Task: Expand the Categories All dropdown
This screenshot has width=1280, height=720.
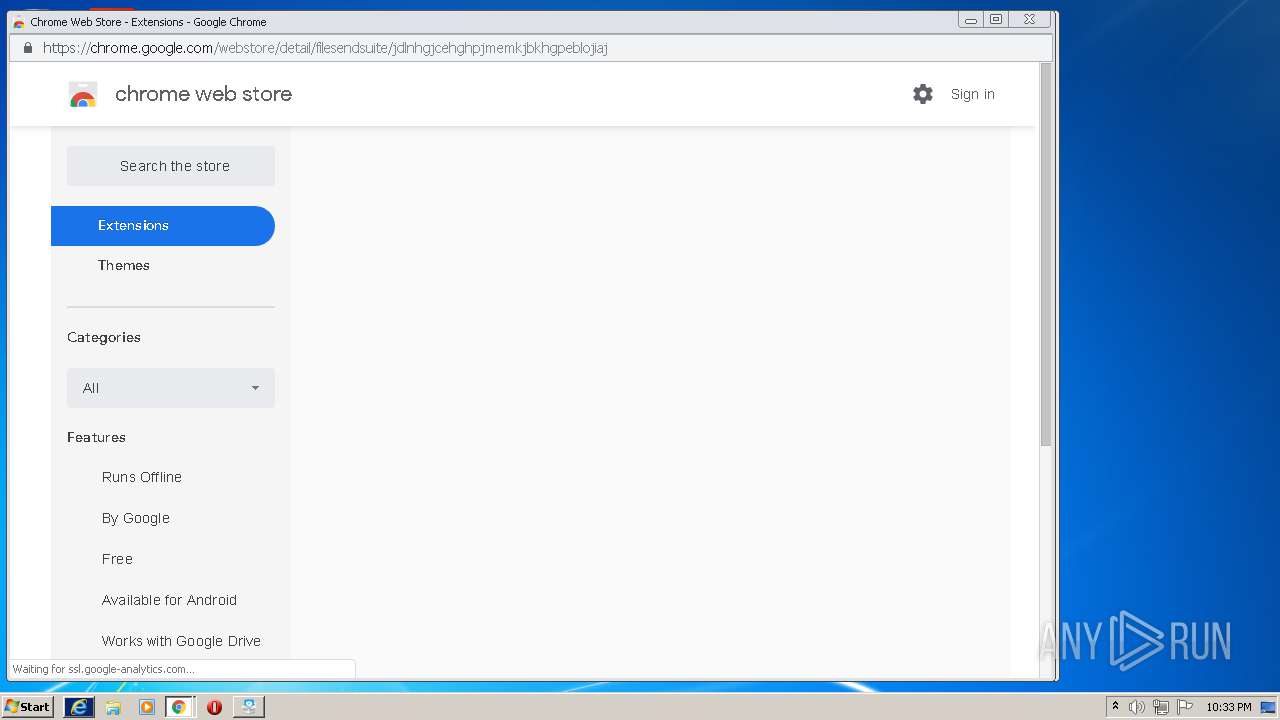Action: click(x=171, y=388)
